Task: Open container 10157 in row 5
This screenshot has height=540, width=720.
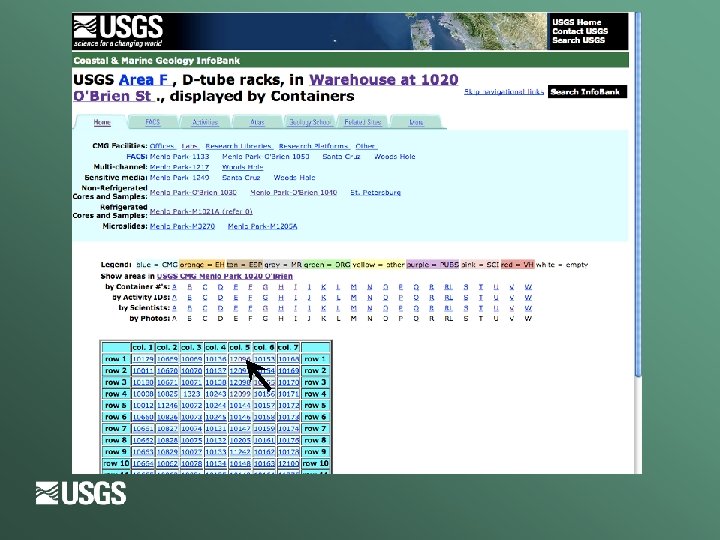Action: 264,405
